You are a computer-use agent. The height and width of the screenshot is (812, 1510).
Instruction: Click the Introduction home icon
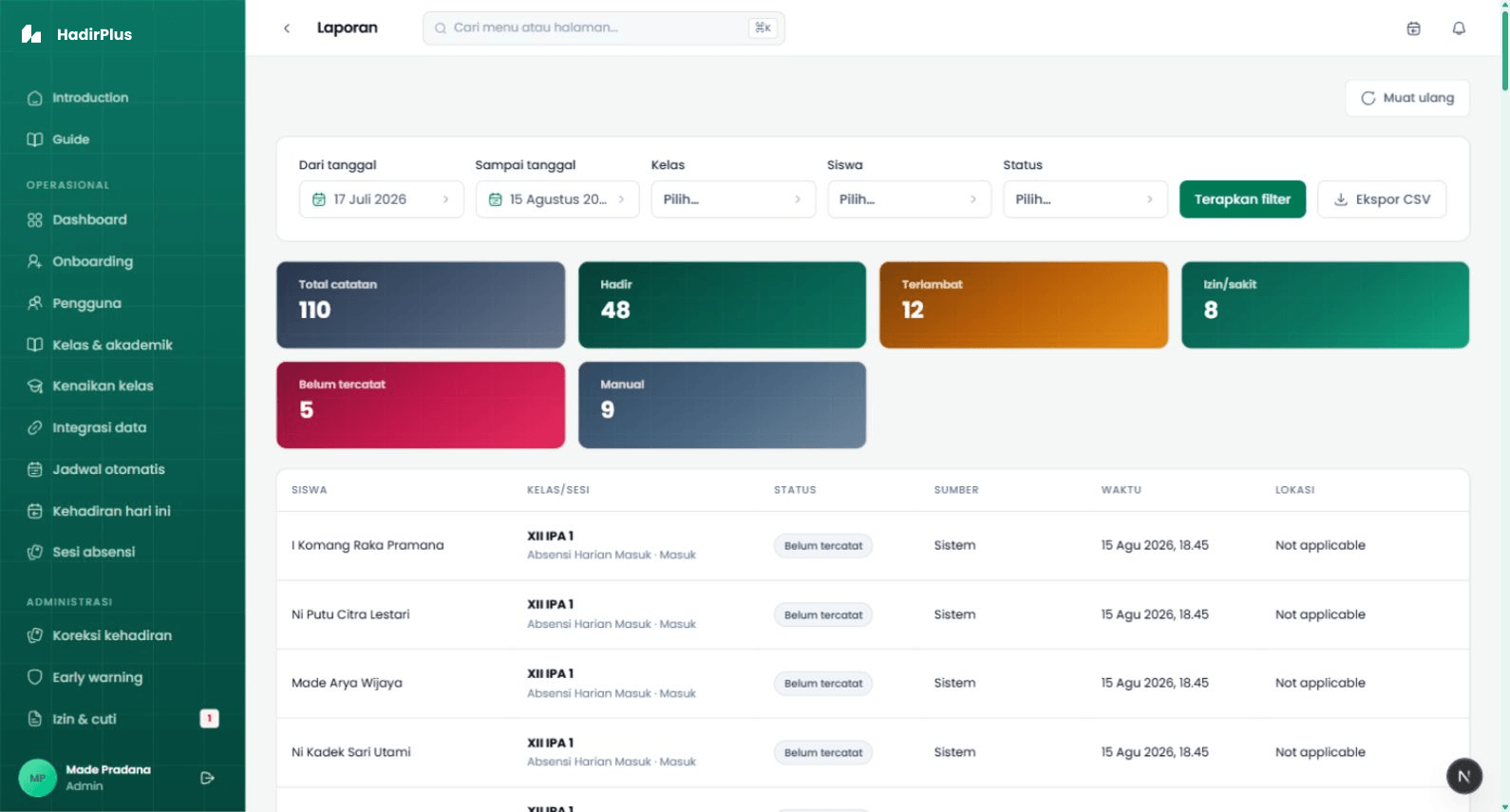[35, 98]
